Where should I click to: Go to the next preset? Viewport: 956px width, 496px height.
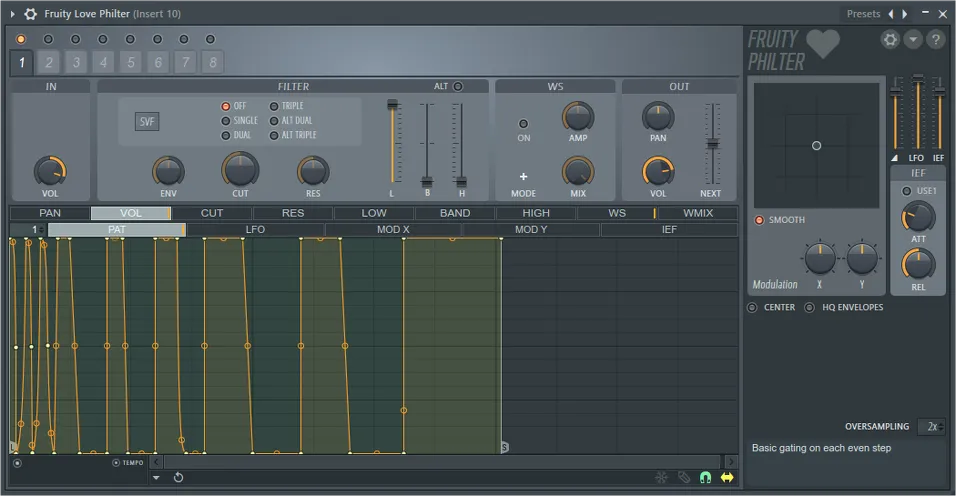tap(905, 13)
